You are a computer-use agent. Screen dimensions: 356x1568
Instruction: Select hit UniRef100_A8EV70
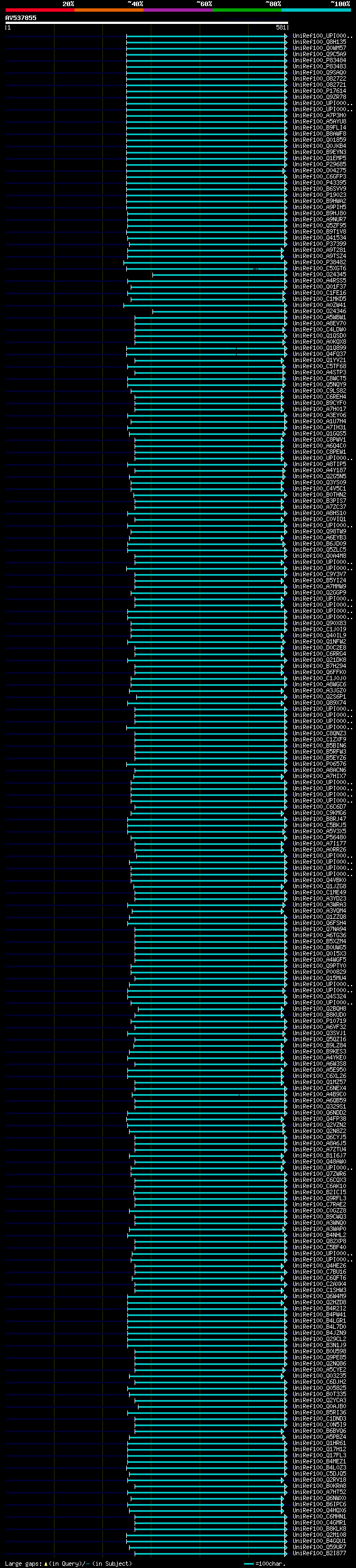(x=319, y=323)
